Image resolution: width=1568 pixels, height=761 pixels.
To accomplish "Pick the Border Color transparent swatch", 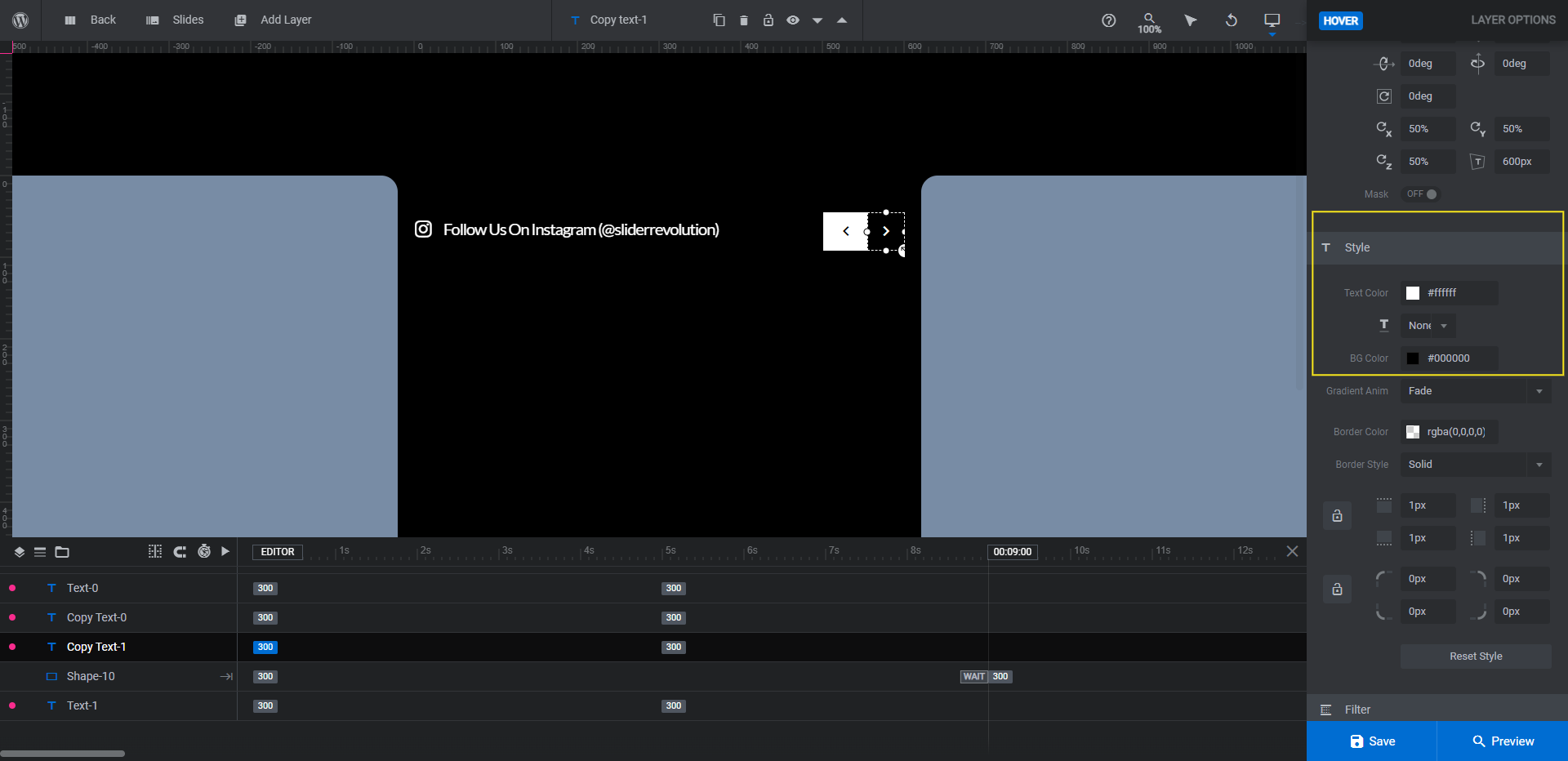I will point(1413,432).
